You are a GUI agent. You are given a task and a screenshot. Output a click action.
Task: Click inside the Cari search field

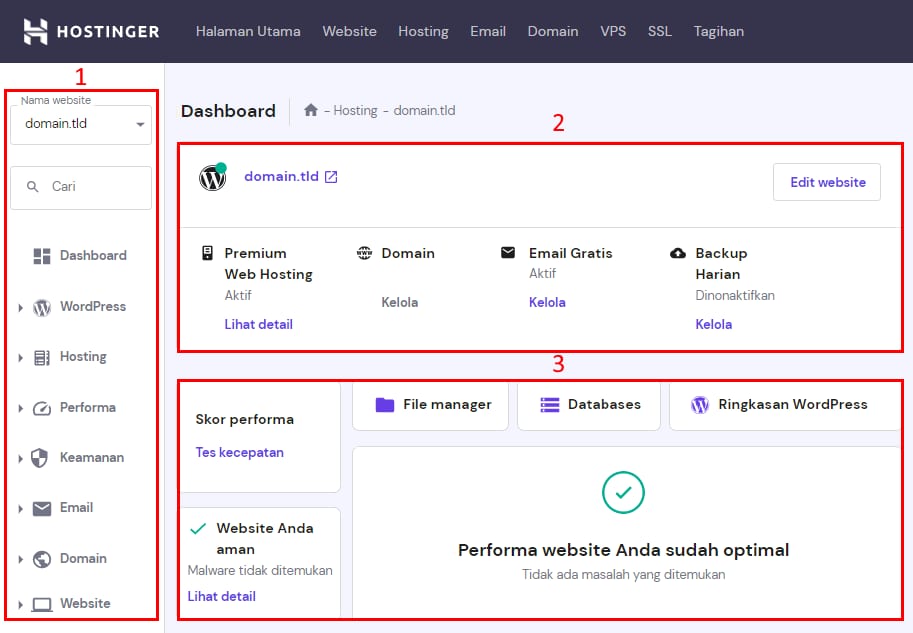pos(81,188)
